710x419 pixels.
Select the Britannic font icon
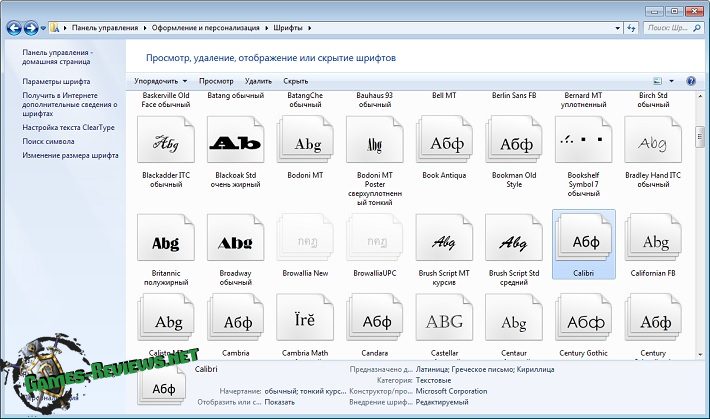coord(166,238)
